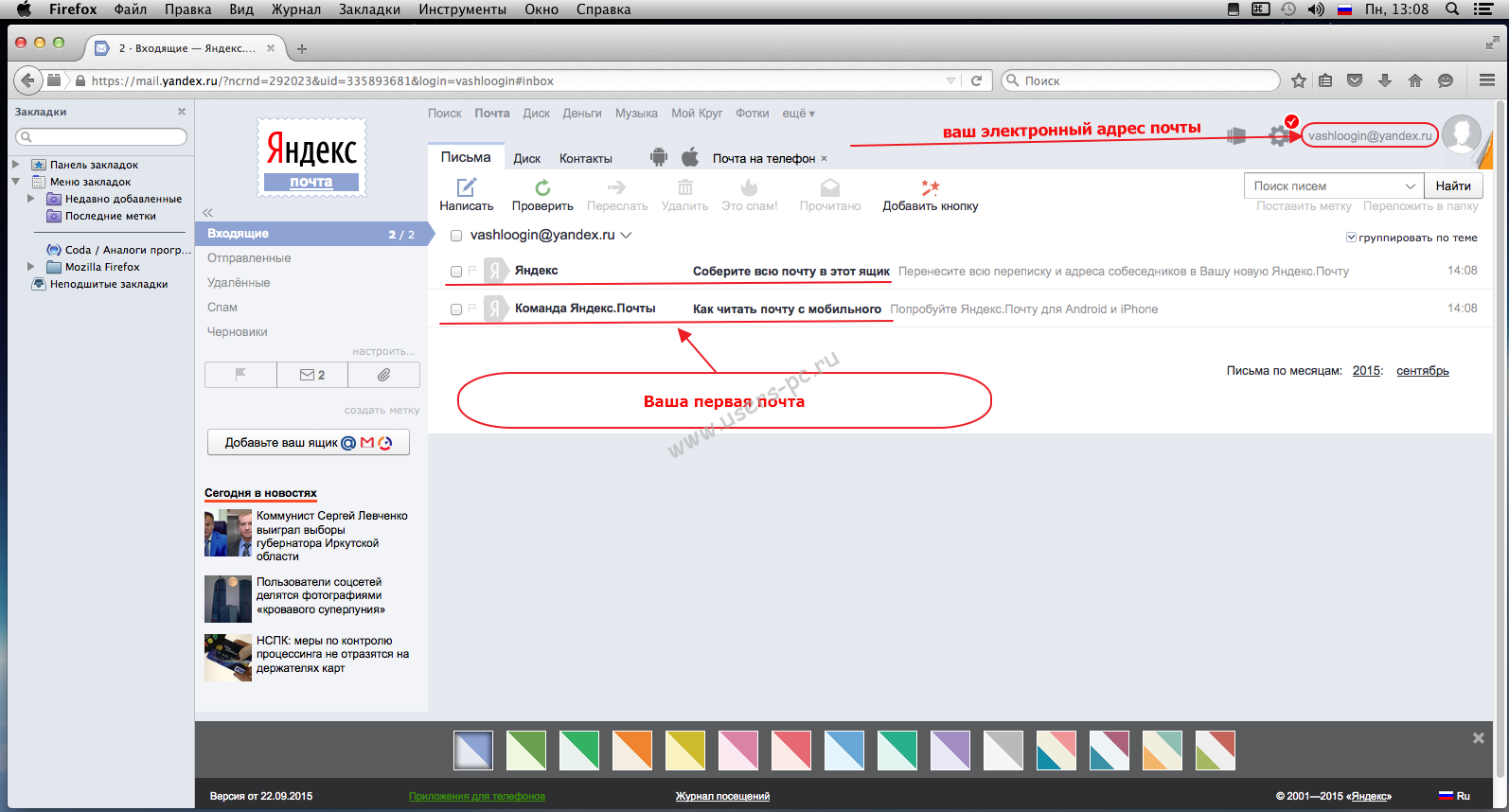
Task: Tick the checkbox for Яндекс message
Action: [x=456, y=272]
